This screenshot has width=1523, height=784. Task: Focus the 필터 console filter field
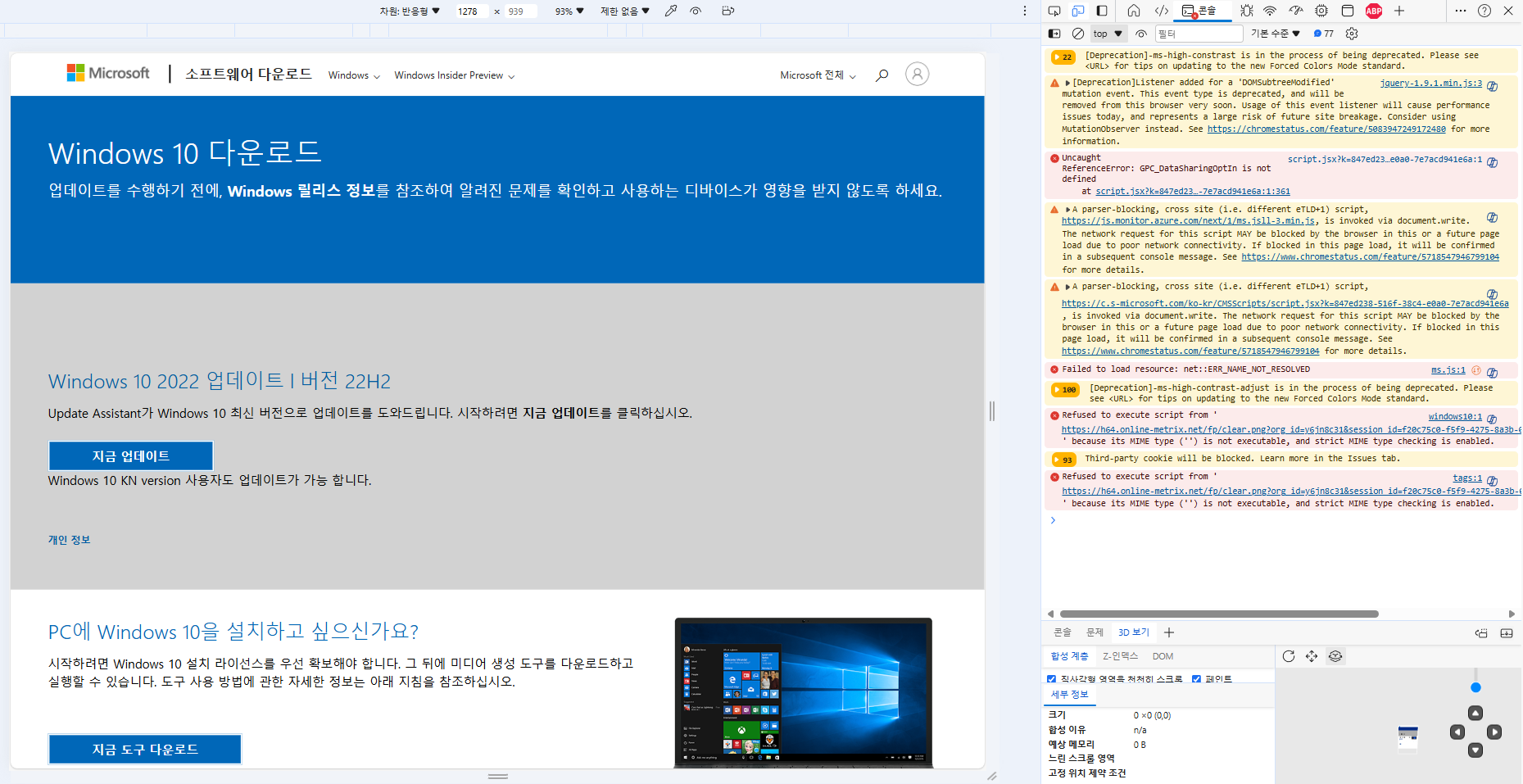1199,34
